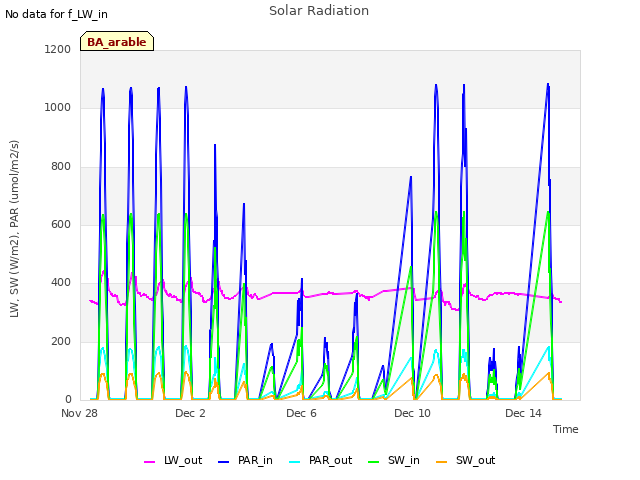
Task: Click the Nov 28 x-axis tick label
Action: (x=79, y=413)
